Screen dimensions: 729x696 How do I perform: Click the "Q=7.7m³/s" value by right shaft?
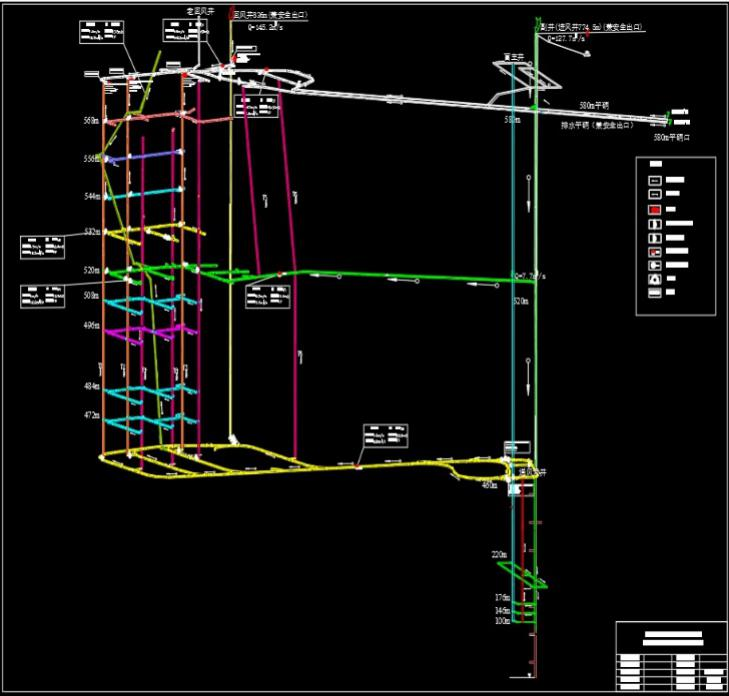(x=530, y=276)
